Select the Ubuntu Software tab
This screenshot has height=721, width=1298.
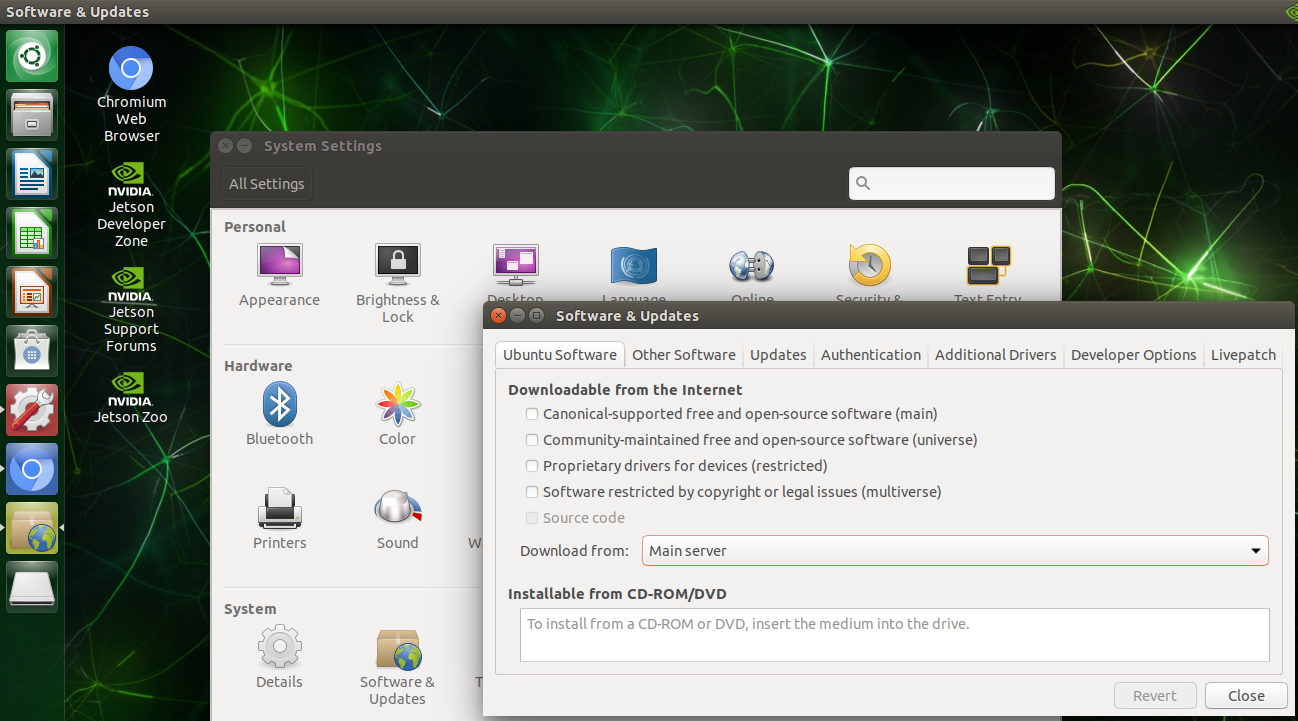(560, 355)
